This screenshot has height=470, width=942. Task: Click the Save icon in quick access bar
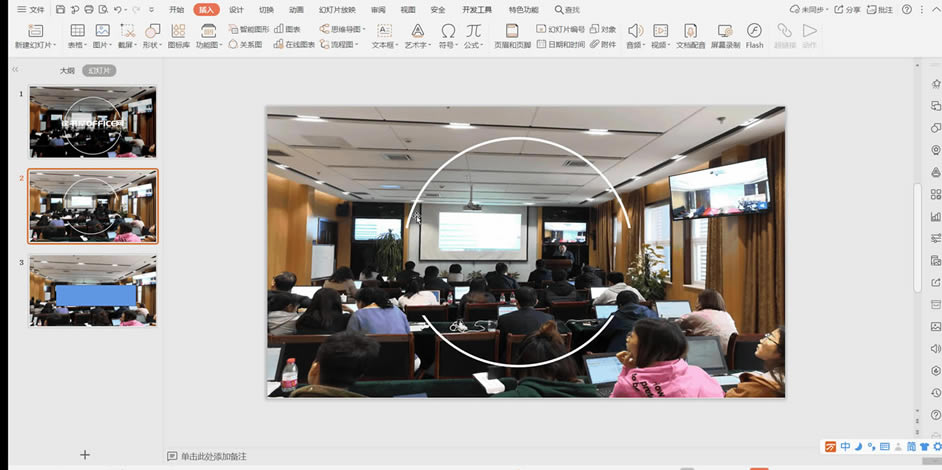(61, 9)
